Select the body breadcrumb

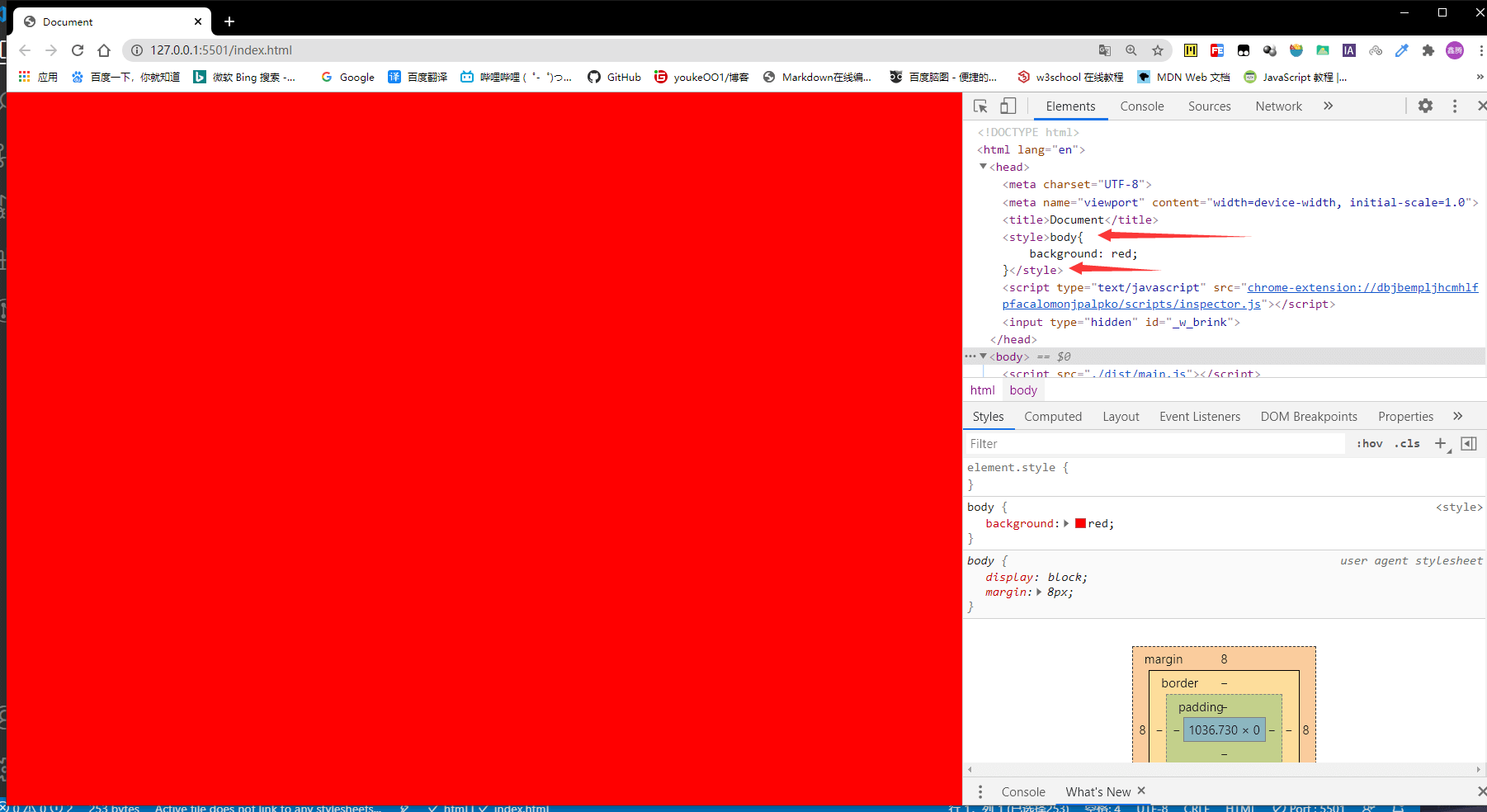coord(1023,390)
